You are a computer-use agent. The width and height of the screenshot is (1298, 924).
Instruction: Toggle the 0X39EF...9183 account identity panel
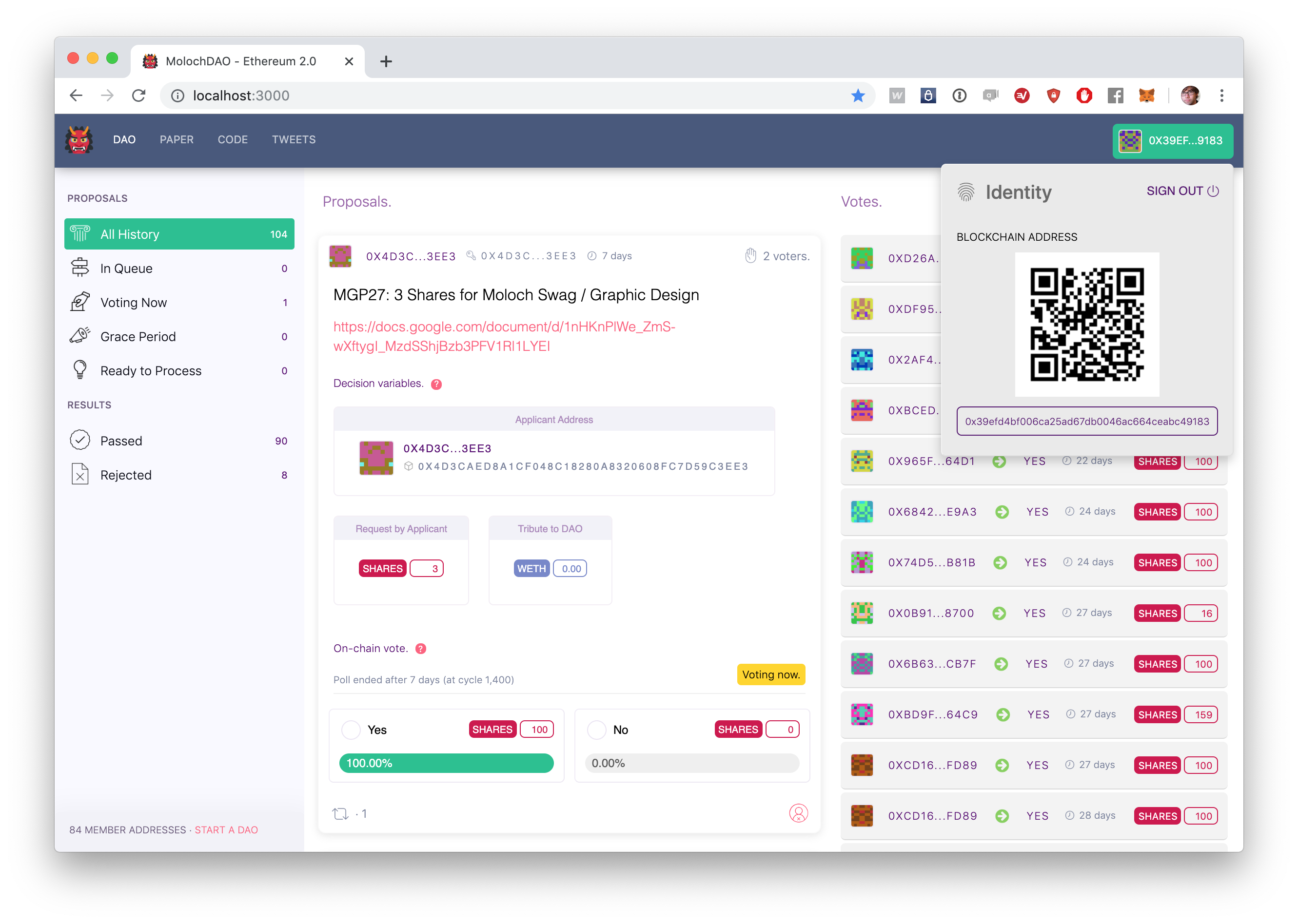pyautogui.click(x=1173, y=140)
